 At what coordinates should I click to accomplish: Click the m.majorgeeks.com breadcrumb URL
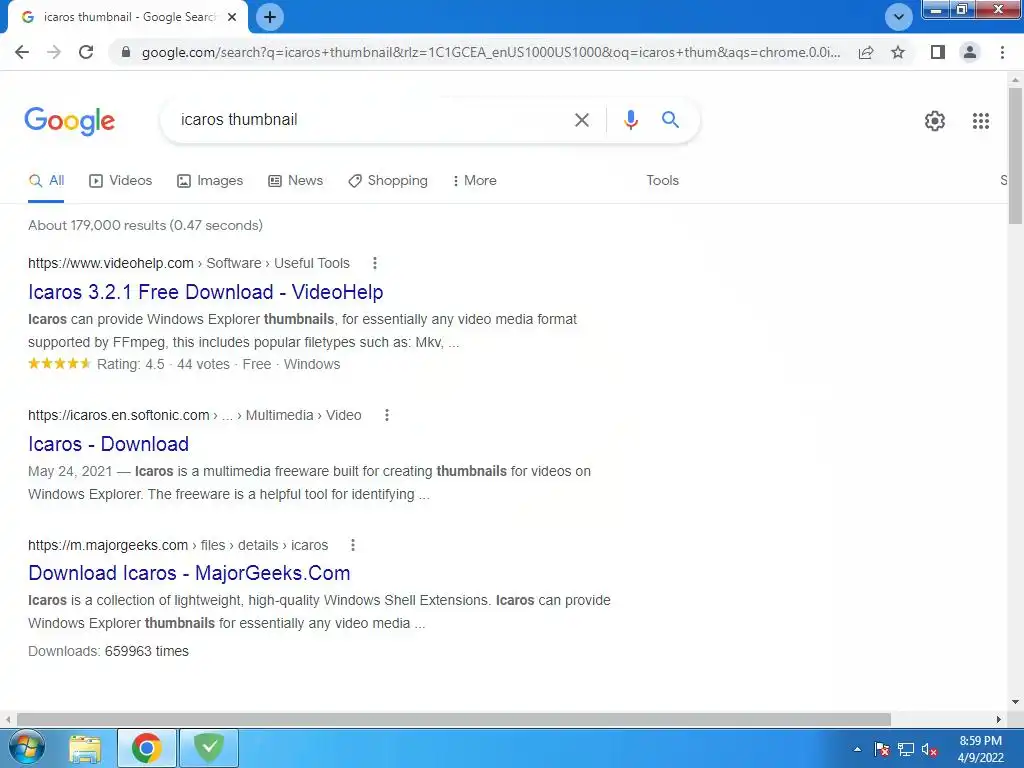pos(178,545)
